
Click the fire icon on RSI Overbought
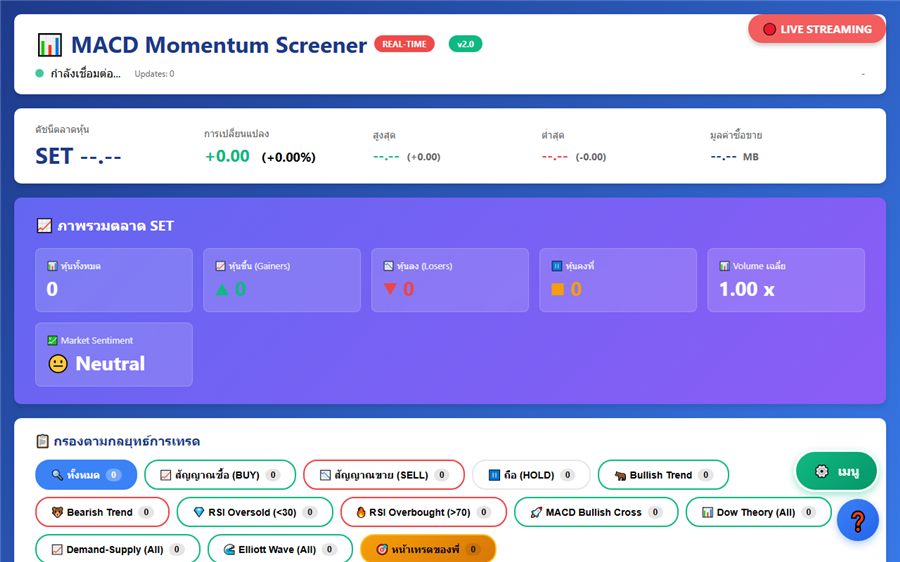360,512
